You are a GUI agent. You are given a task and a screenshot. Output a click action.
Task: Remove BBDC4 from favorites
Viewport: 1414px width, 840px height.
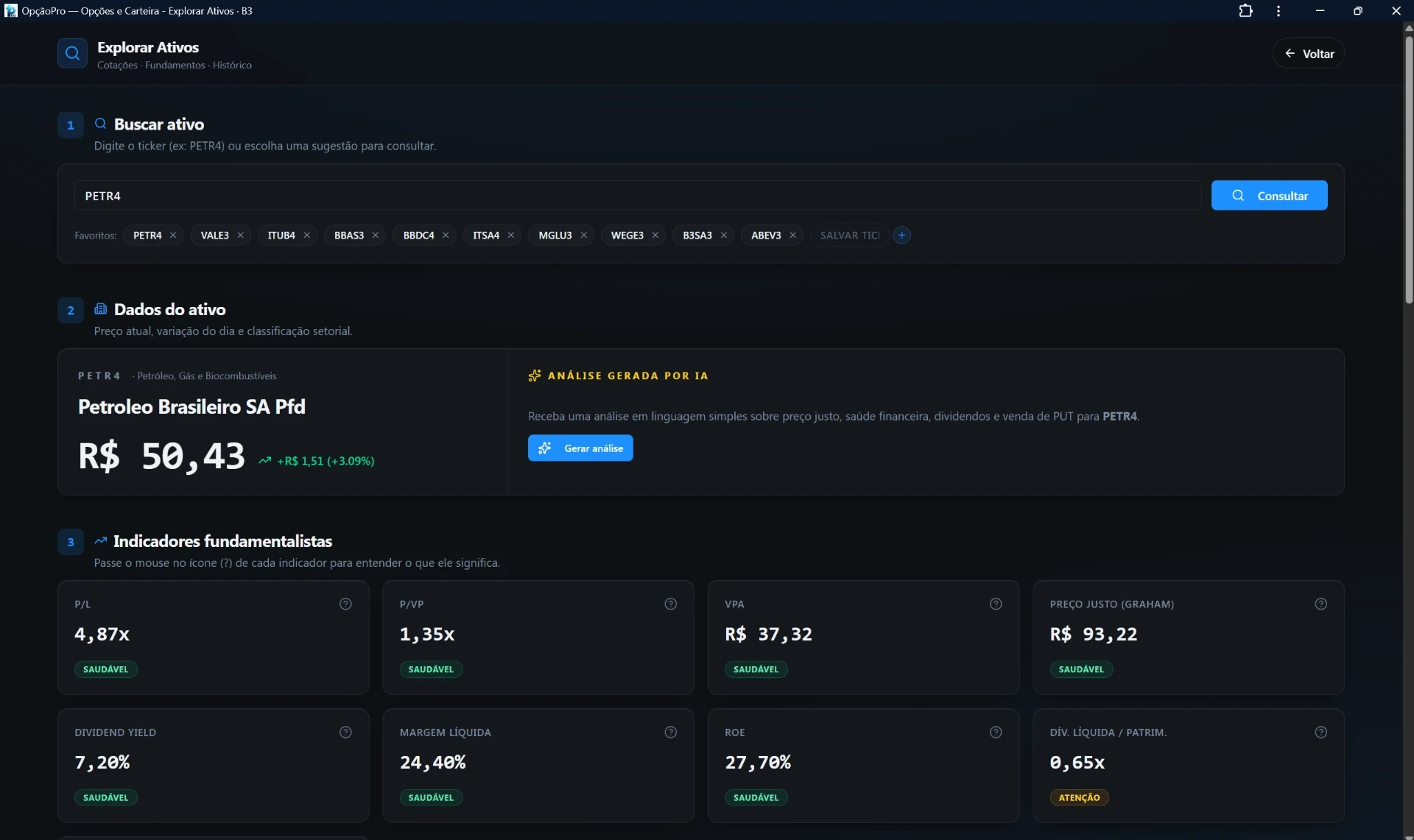point(446,236)
